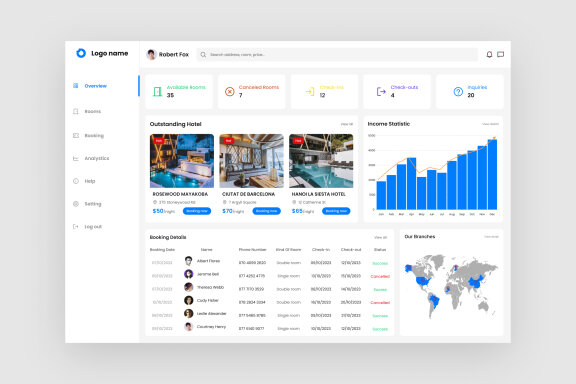
Task: Click View all in Outstanding Hotel
Action: tap(347, 124)
